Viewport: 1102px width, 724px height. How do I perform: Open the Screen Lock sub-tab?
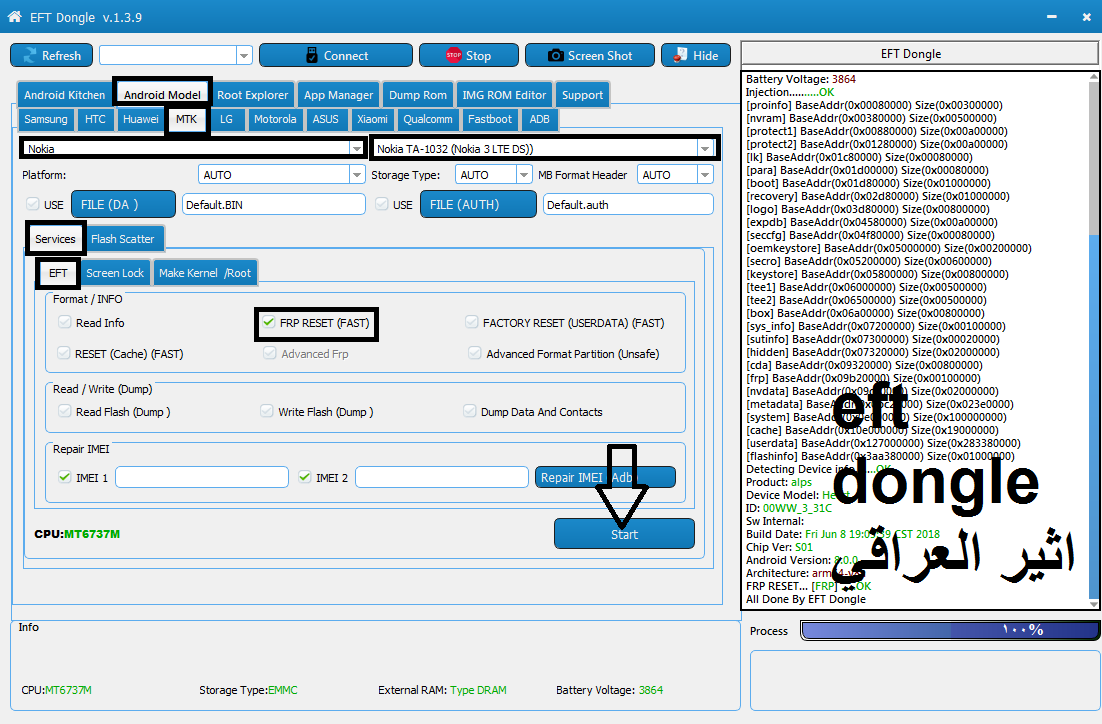pos(115,273)
